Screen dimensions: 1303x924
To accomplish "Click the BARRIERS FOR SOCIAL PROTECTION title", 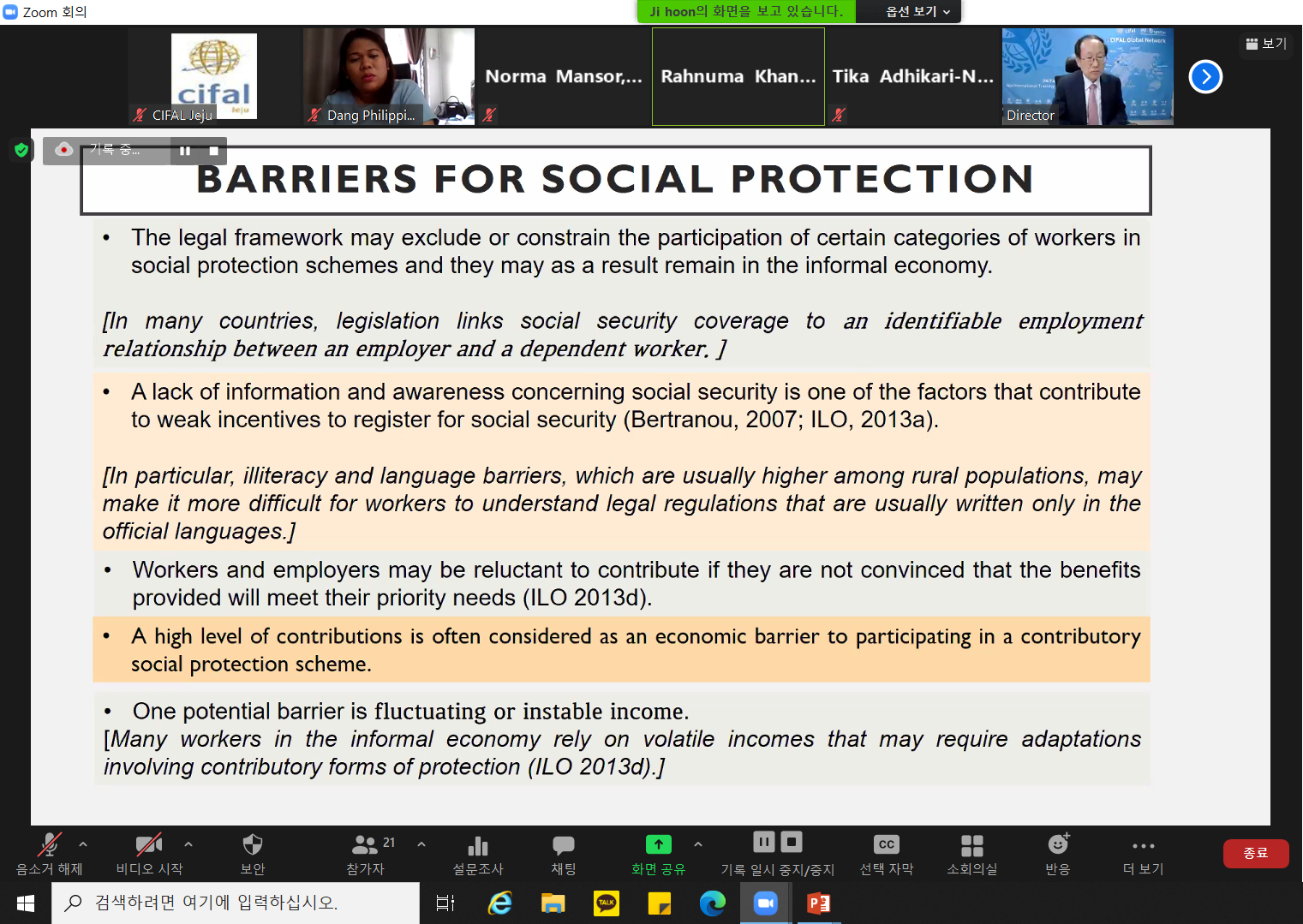I will [615, 179].
